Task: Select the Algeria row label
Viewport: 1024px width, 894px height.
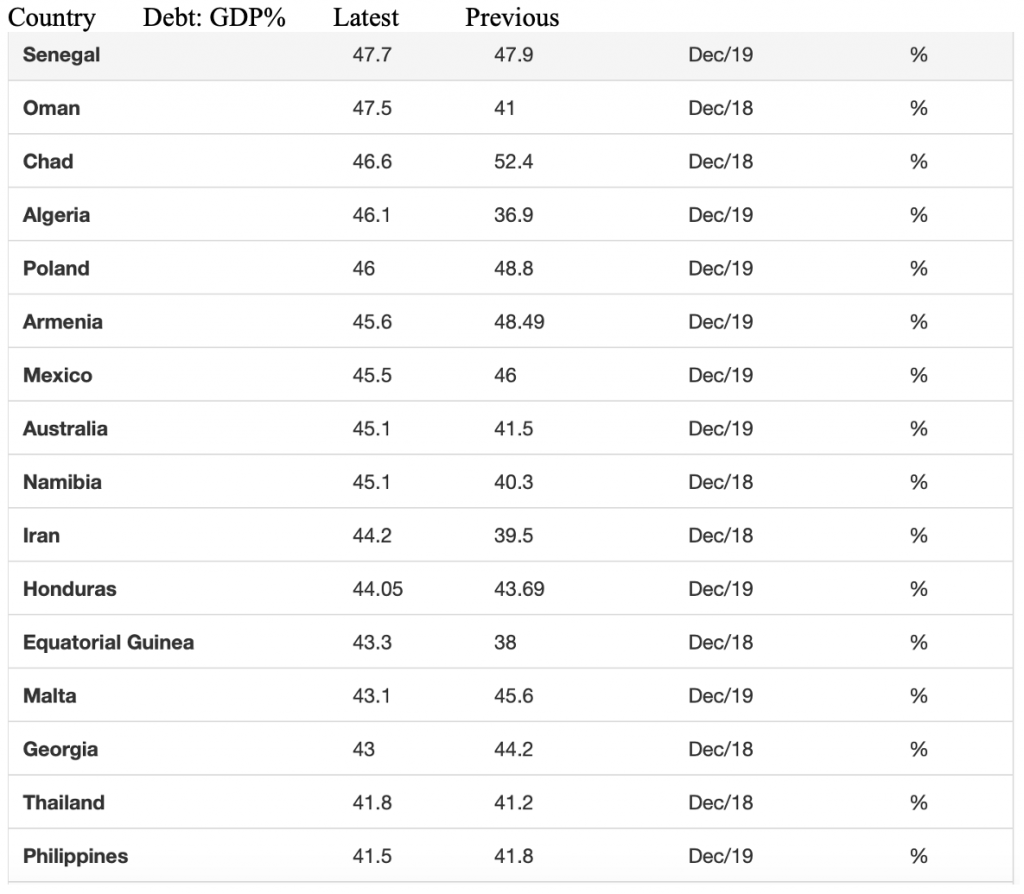Action: pyautogui.click(x=56, y=216)
